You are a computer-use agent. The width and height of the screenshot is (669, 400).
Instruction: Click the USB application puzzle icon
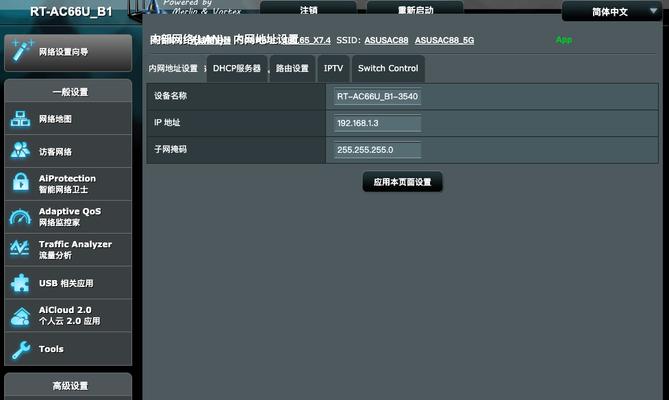click(x=20, y=282)
